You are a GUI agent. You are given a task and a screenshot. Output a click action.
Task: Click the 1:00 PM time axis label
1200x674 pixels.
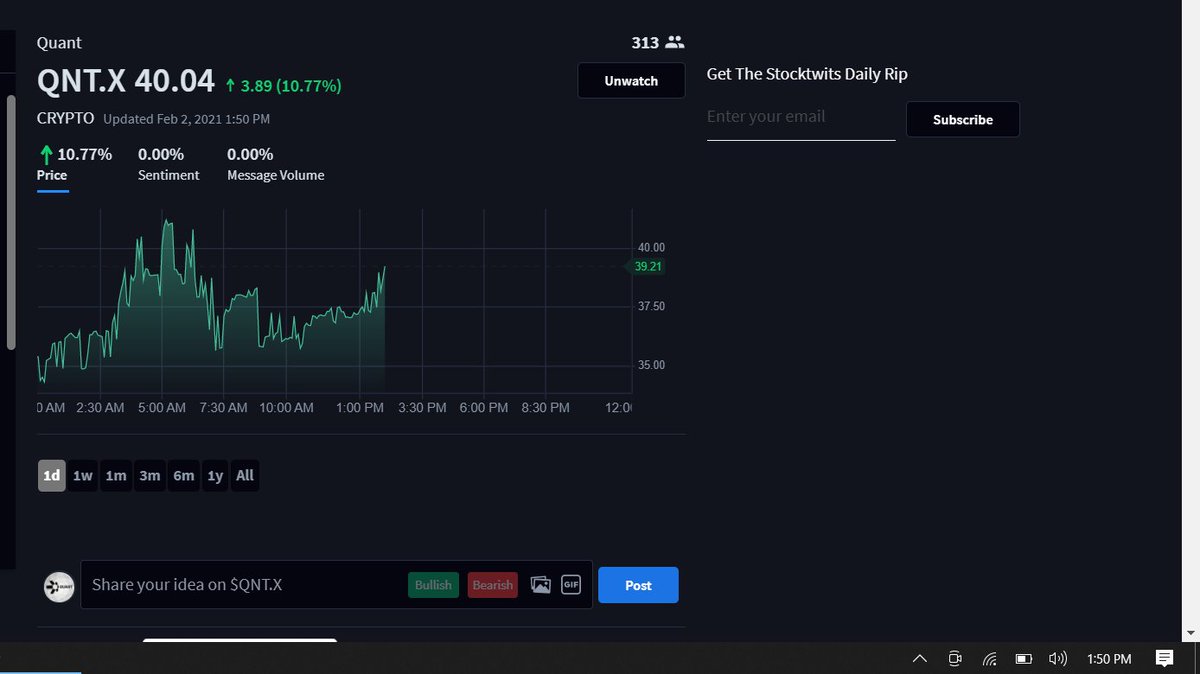click(x=359, y=408)
